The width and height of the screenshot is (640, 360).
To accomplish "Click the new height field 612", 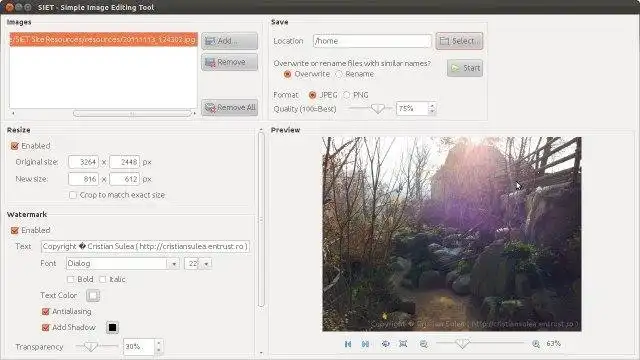I will 124,179.
